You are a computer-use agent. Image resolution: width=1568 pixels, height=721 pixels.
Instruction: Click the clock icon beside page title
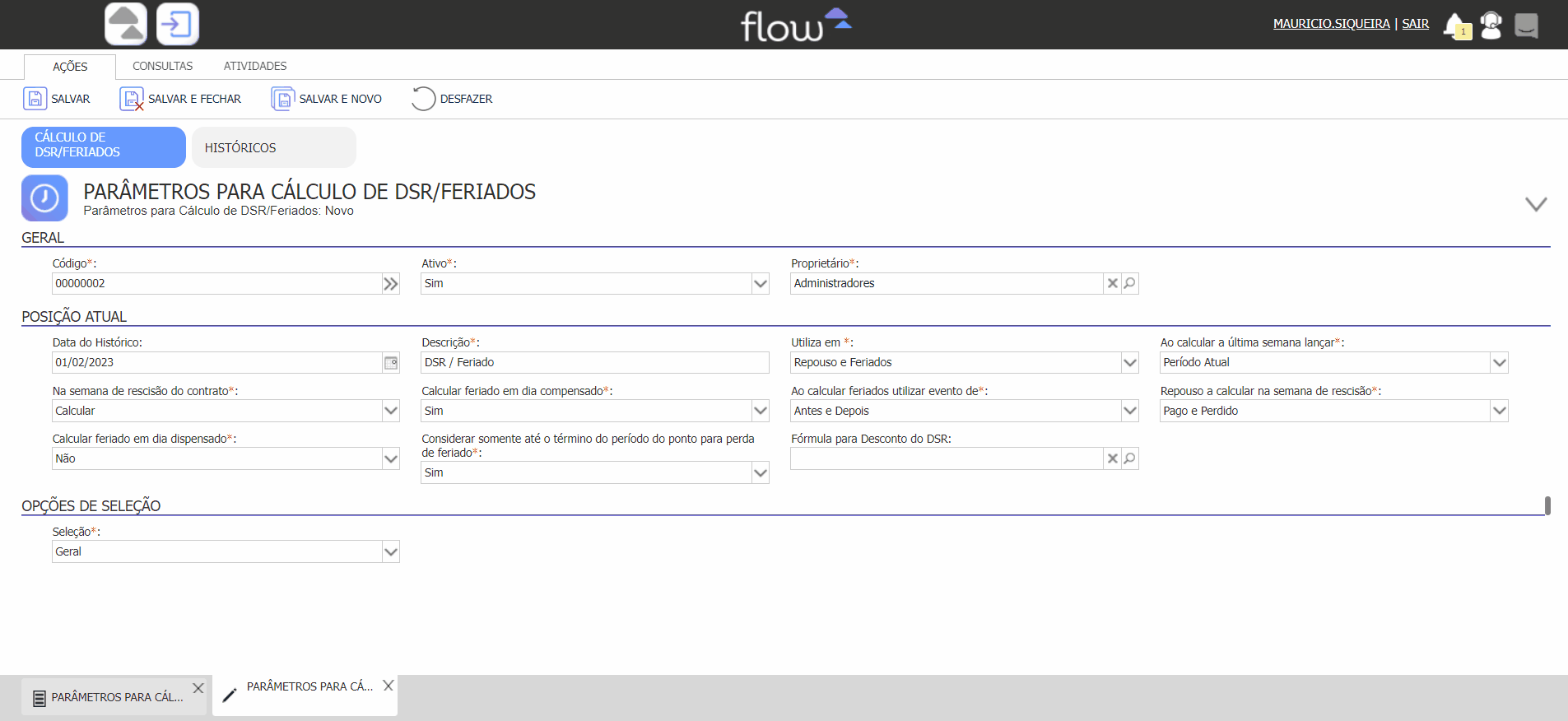point(44,198)
